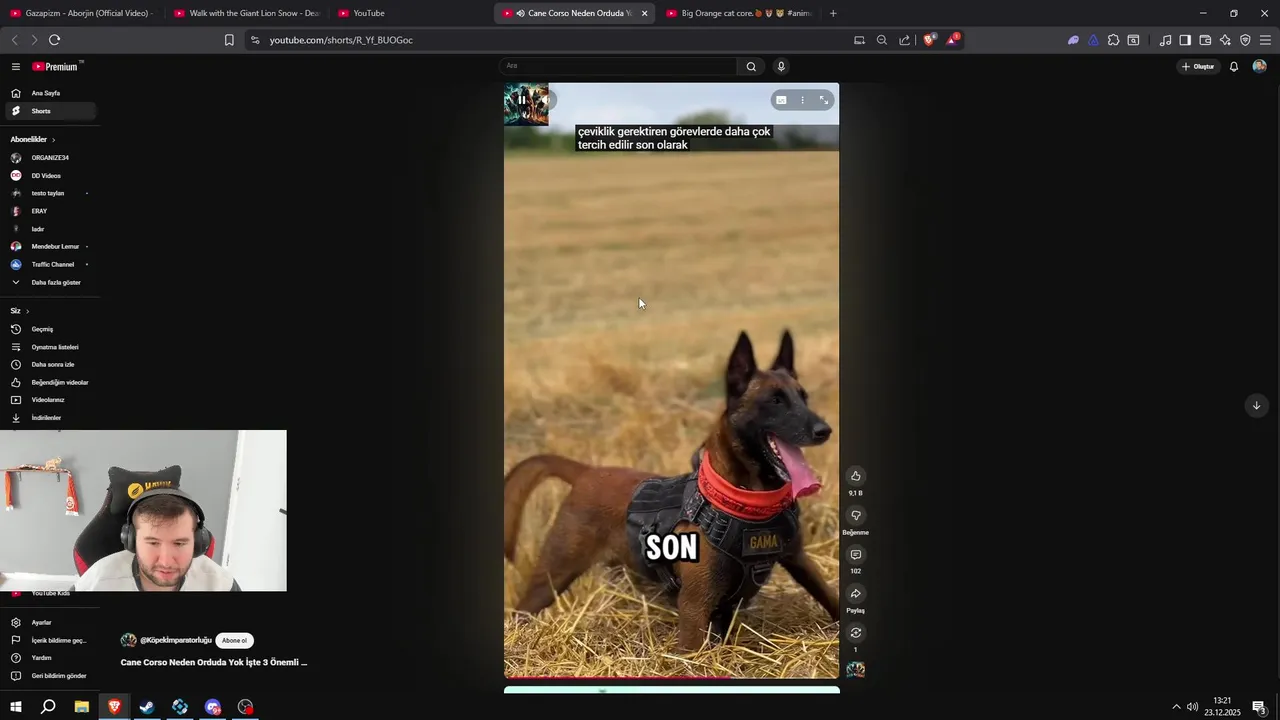
Task: Bookmark this page in address bar
Action: point(229,40)
